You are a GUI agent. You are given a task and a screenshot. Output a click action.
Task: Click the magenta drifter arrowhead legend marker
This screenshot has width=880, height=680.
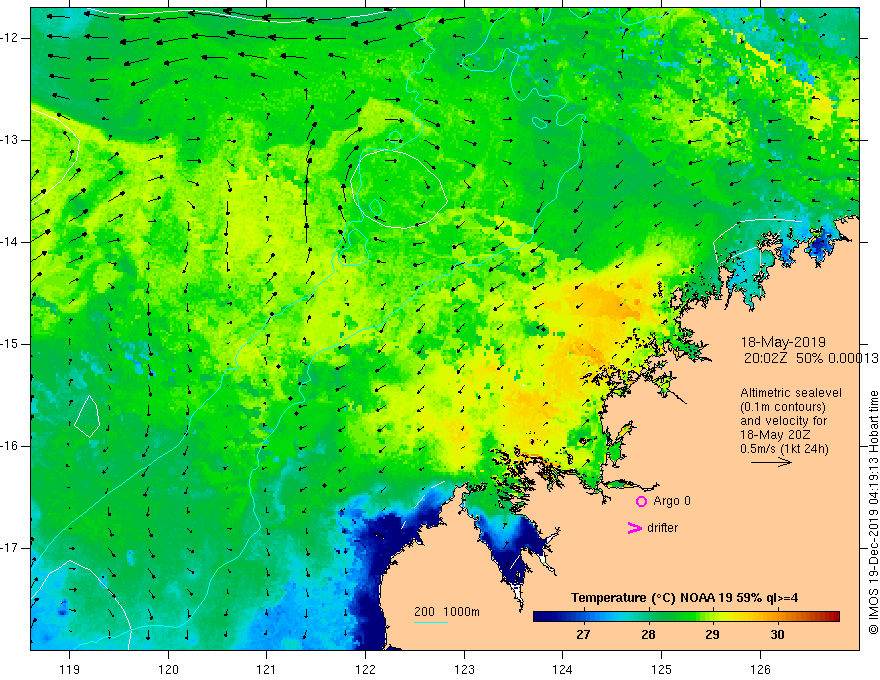pyautogui.click(x=634, y=528)
